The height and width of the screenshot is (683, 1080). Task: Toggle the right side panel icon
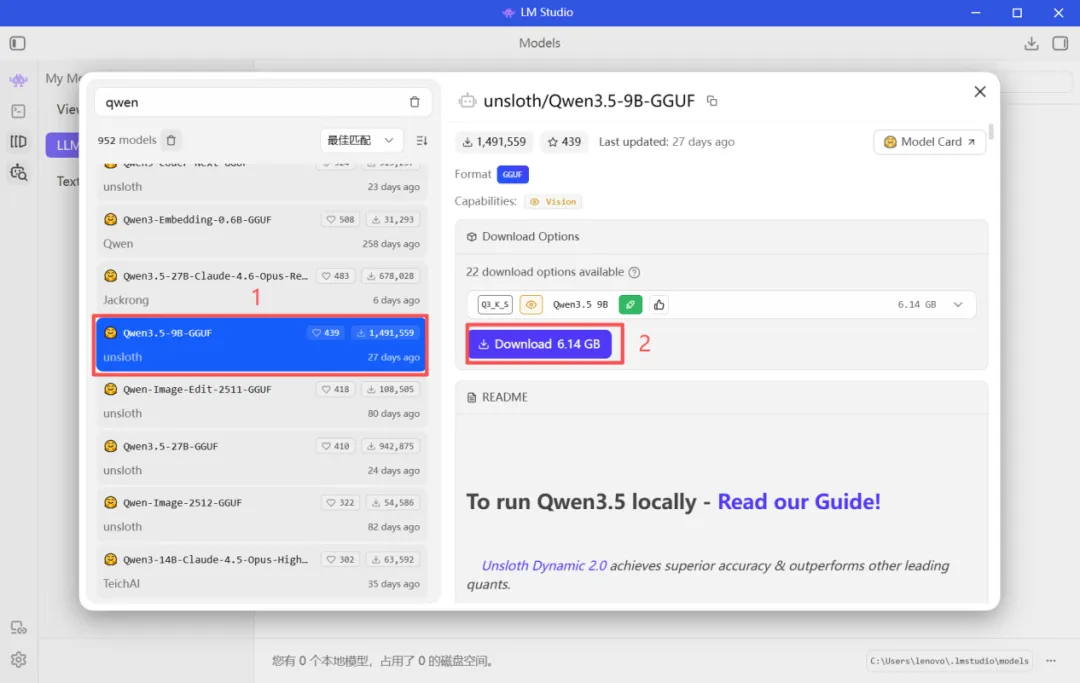pos(1060,43)
